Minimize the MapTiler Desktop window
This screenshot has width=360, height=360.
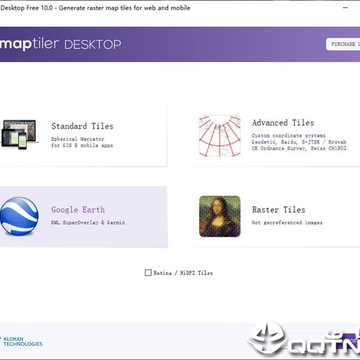coord(346,8)
